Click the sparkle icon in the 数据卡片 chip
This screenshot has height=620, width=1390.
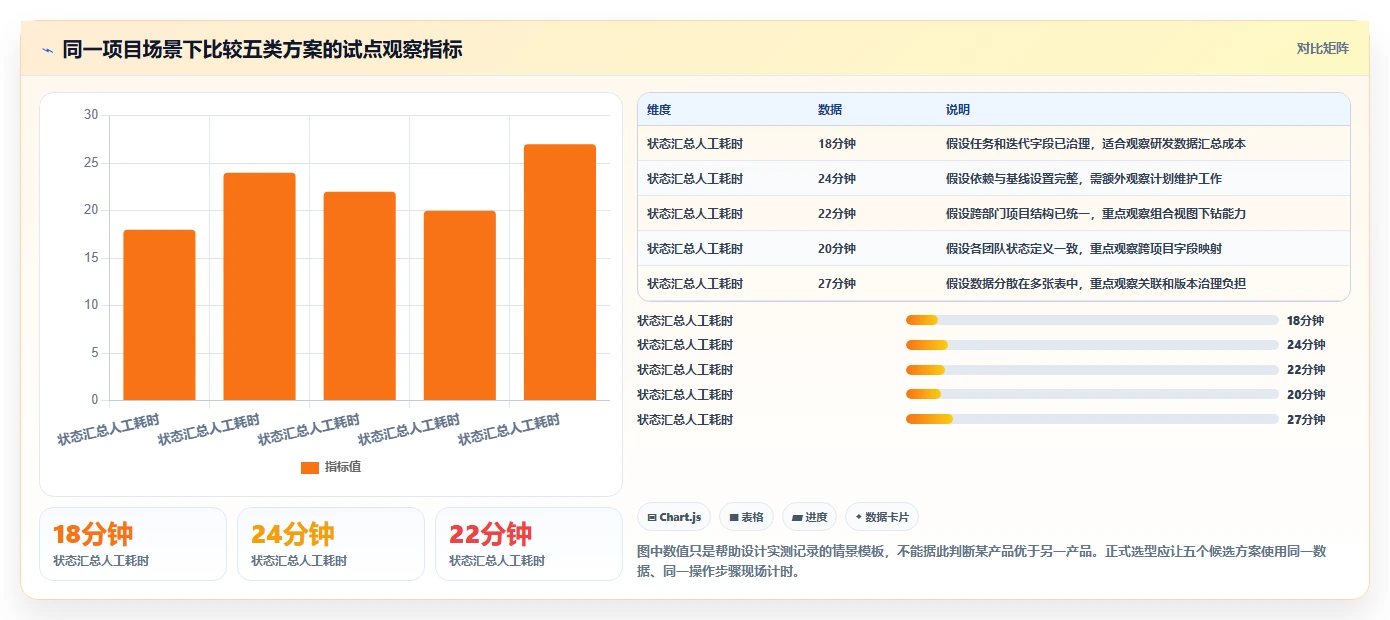[859, 517]
